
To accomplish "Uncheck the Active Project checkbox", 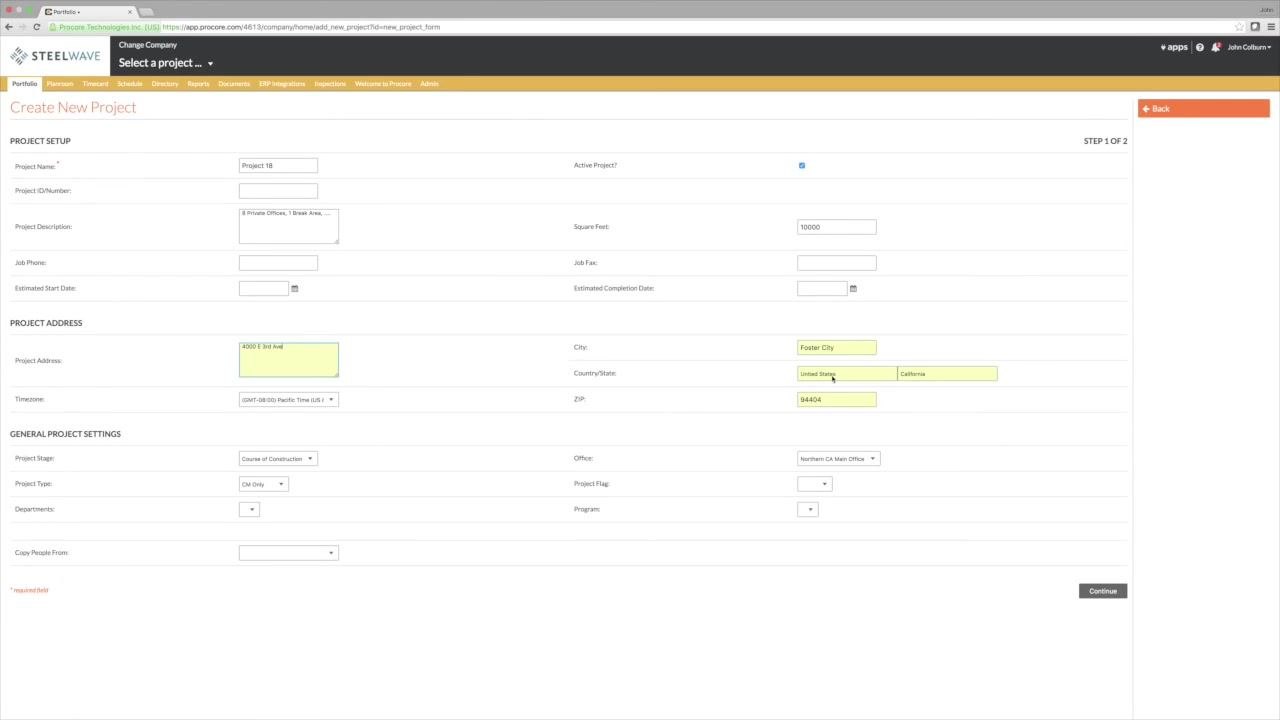I will 802,166.
